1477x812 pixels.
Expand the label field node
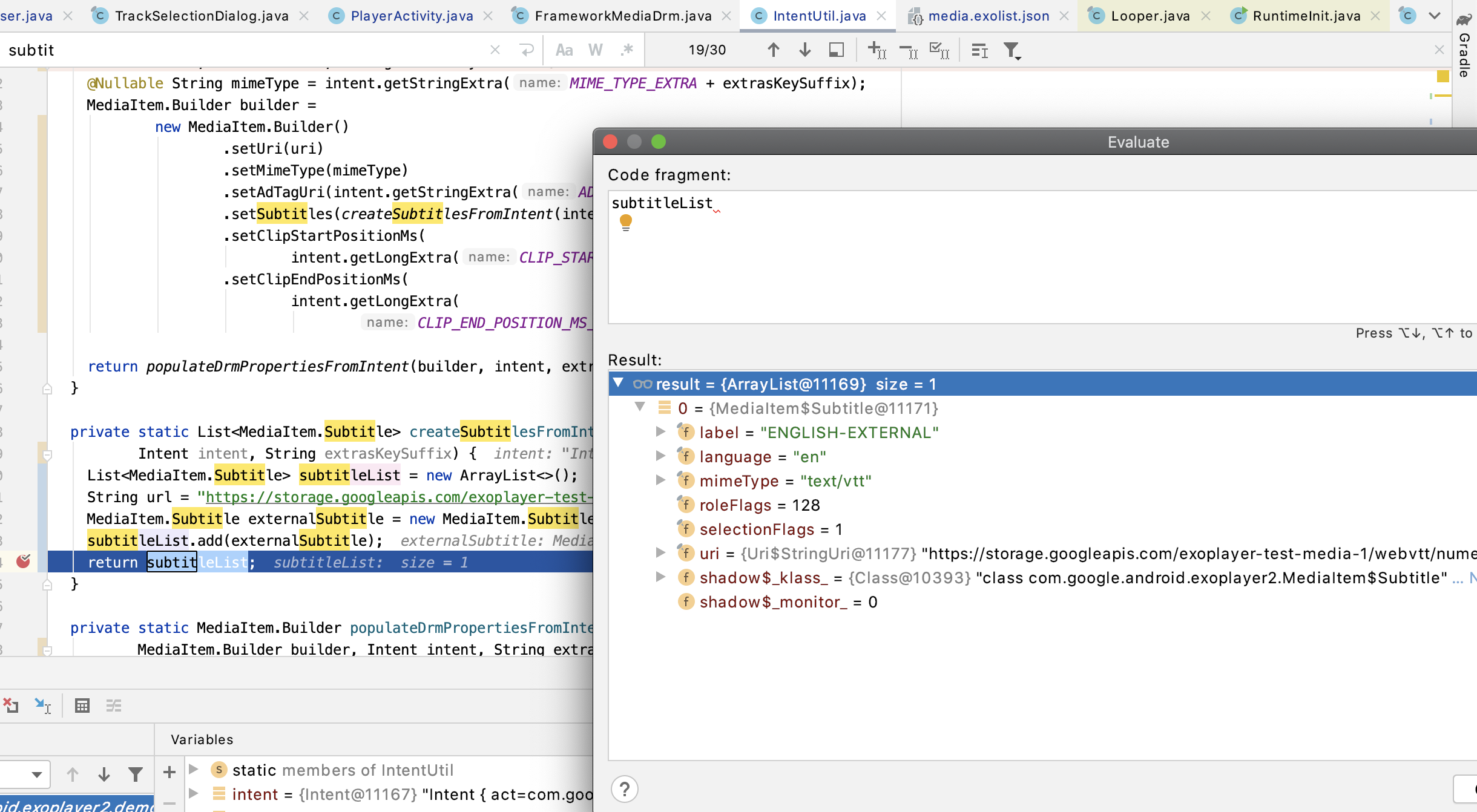[661, 432]
